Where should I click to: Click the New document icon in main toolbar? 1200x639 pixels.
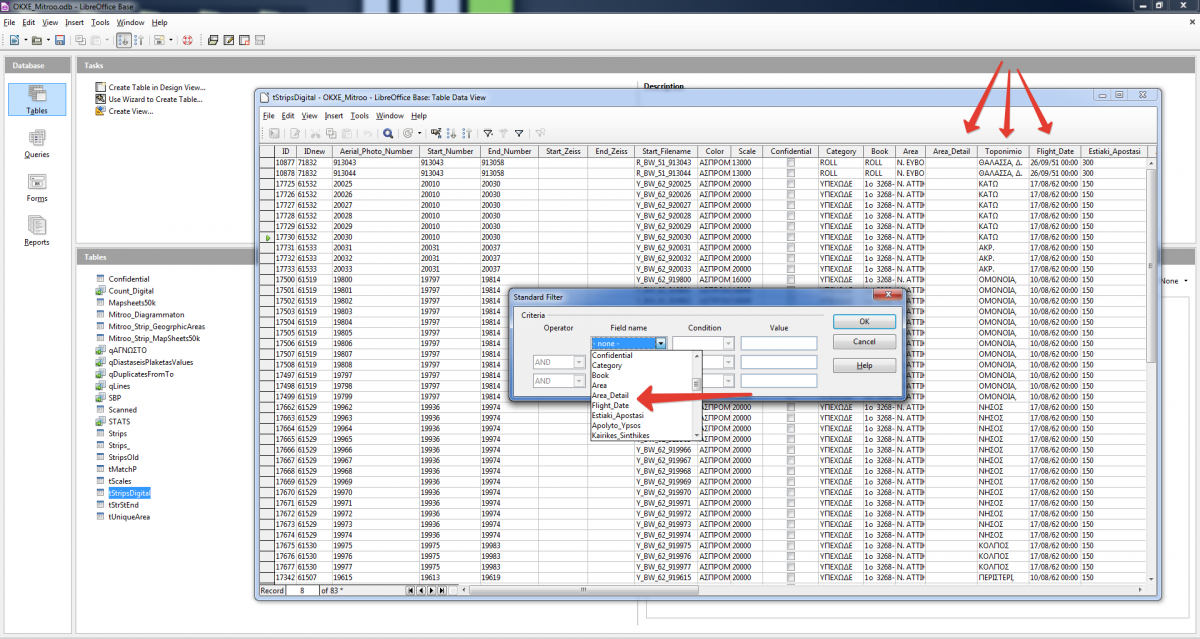pyautogui.click(x=14, y=40)
